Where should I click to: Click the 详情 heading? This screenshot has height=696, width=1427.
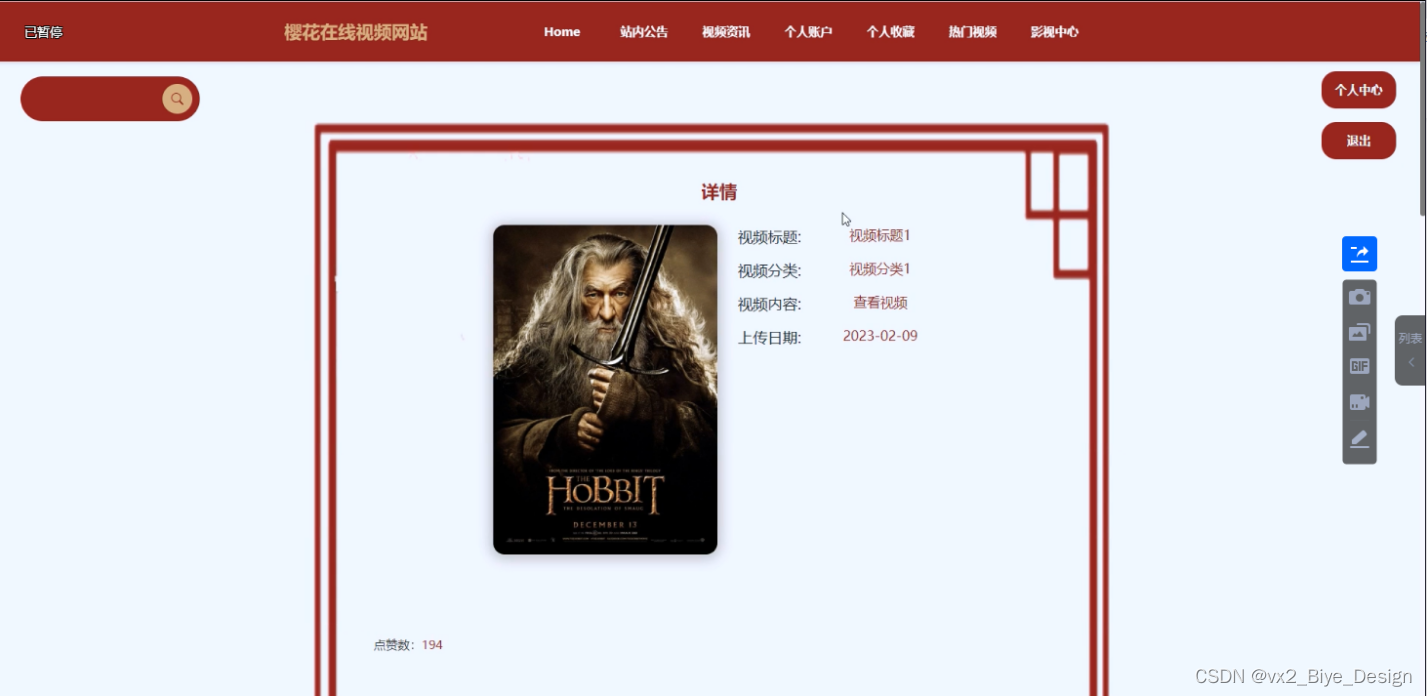point(719,192)
